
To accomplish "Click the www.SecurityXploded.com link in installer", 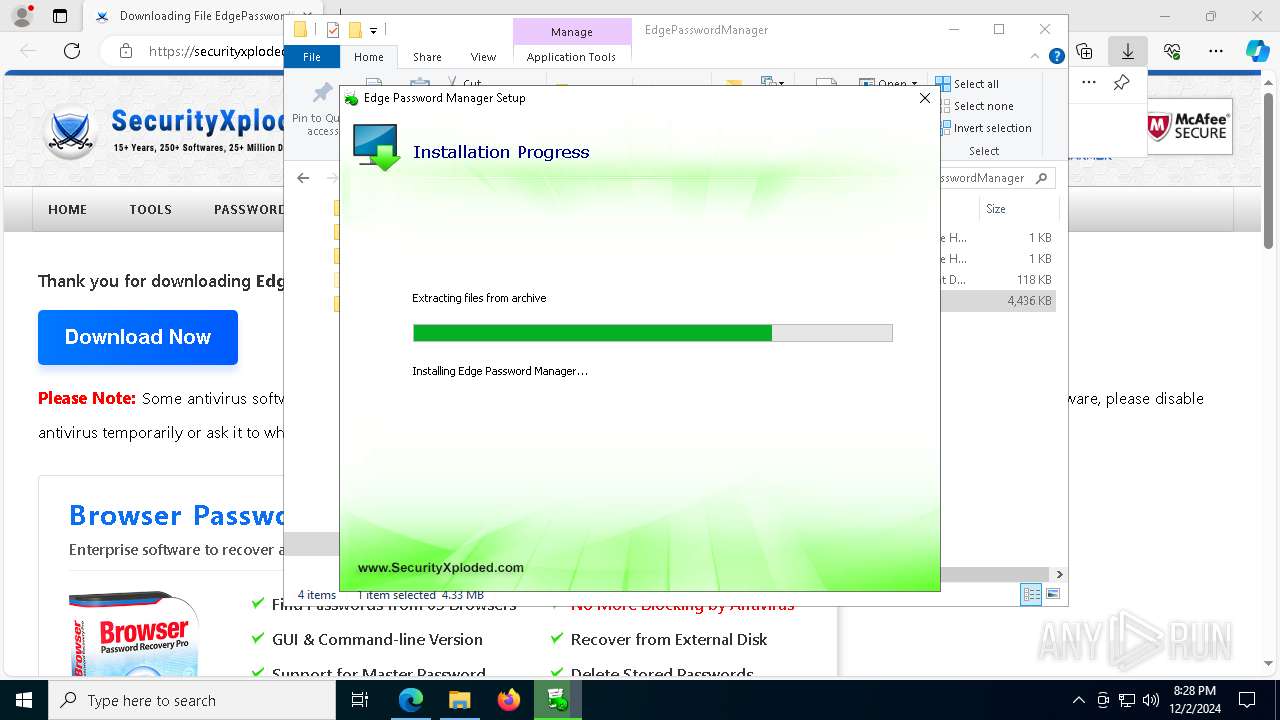I will click(441, 568).
